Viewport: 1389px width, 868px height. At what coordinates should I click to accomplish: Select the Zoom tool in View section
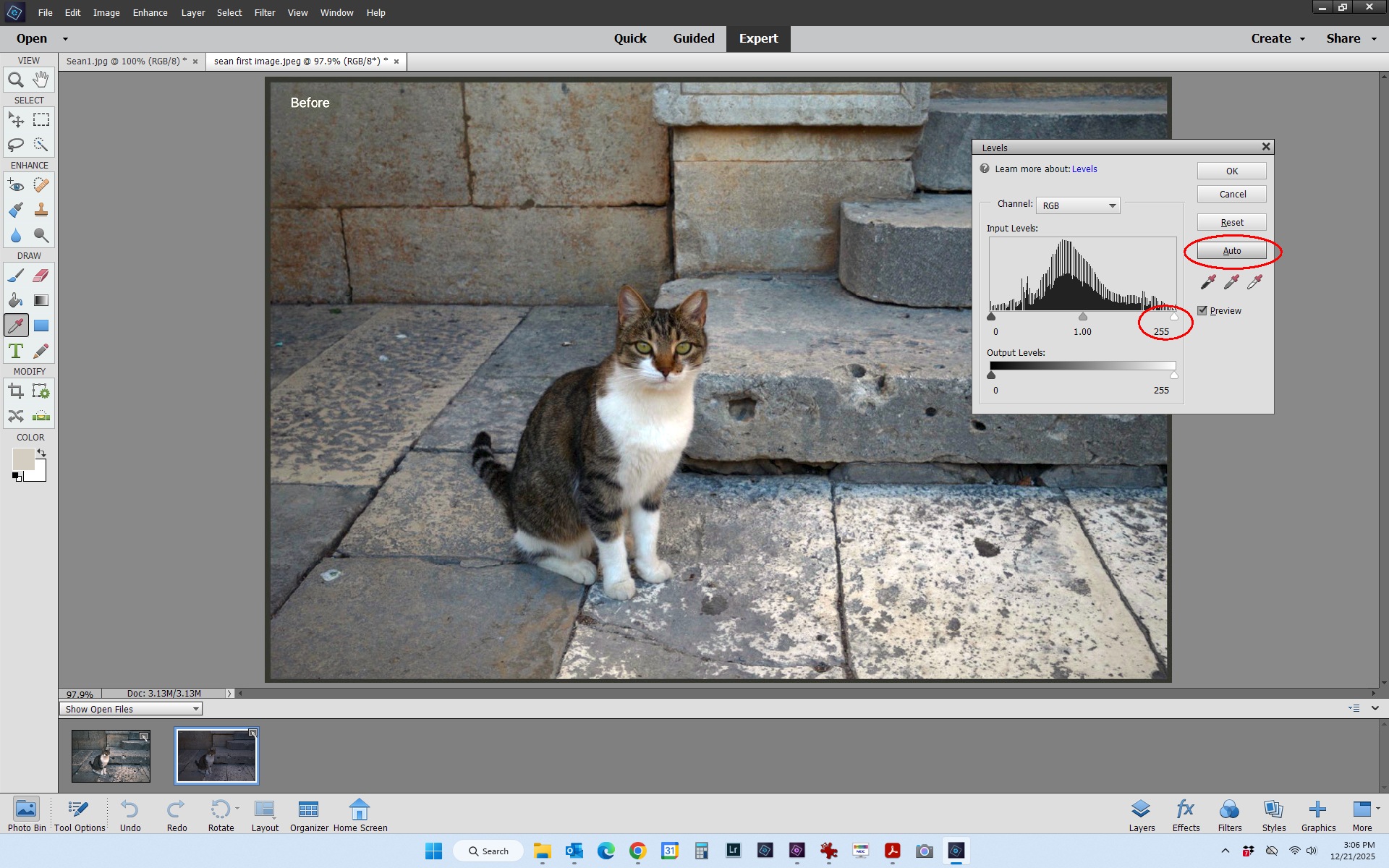coord(15,80)
